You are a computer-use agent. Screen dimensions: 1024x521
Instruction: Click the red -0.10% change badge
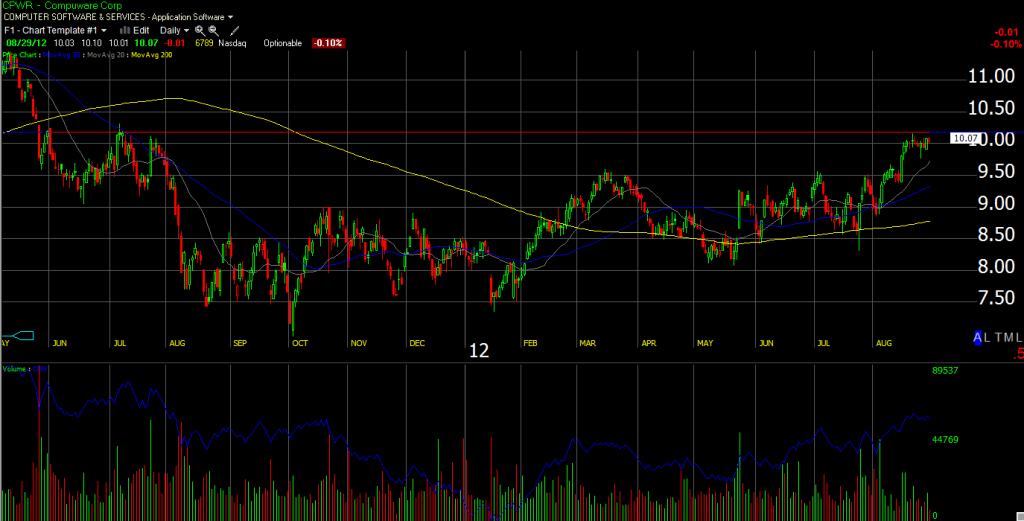[x=327, y=43]
